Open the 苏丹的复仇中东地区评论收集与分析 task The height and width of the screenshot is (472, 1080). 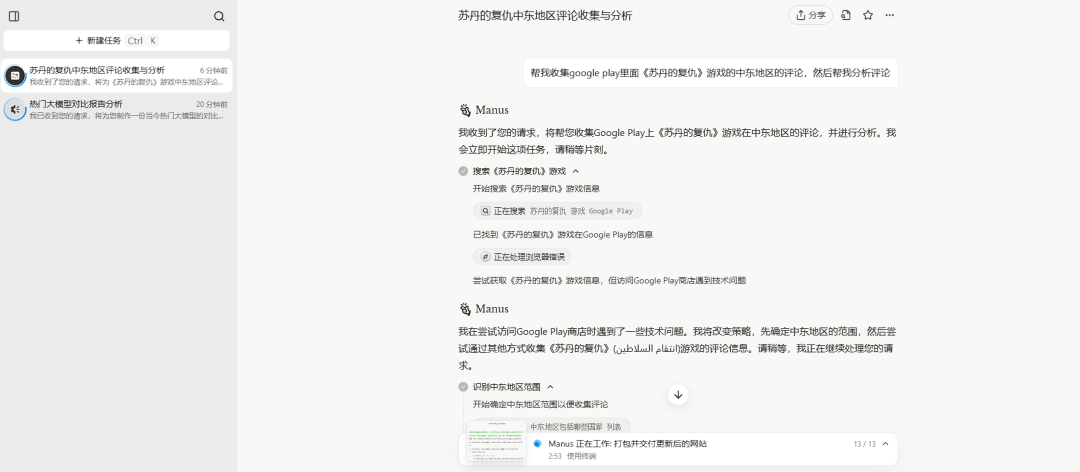[116, 76]
